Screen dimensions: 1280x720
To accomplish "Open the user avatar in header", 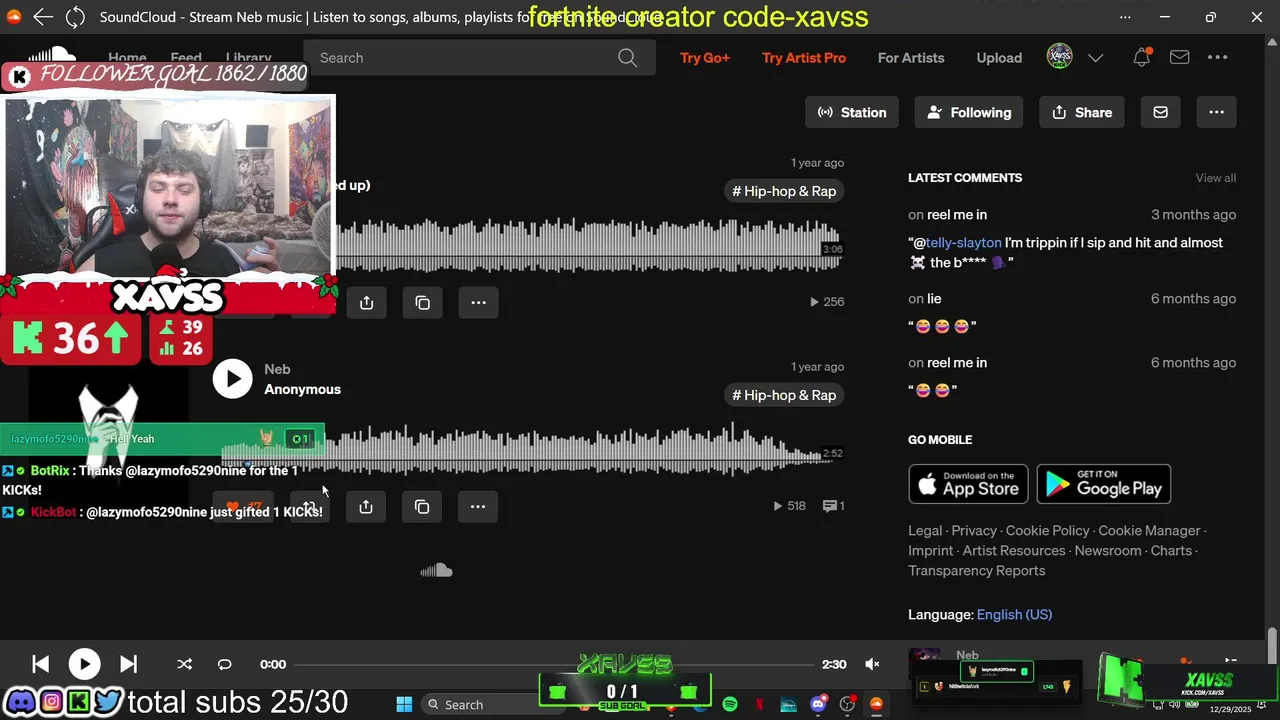I will click(x=1059, y=57).
